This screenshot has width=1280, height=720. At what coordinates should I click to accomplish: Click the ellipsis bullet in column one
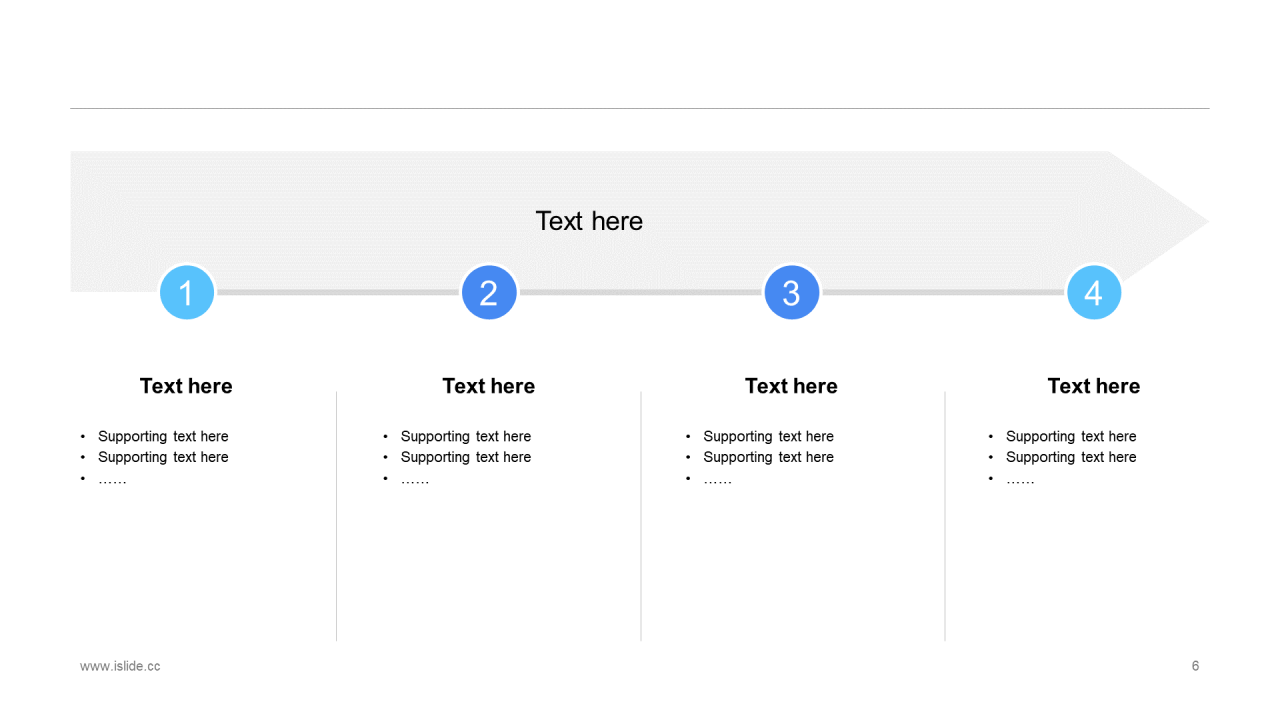coord(112,480)
